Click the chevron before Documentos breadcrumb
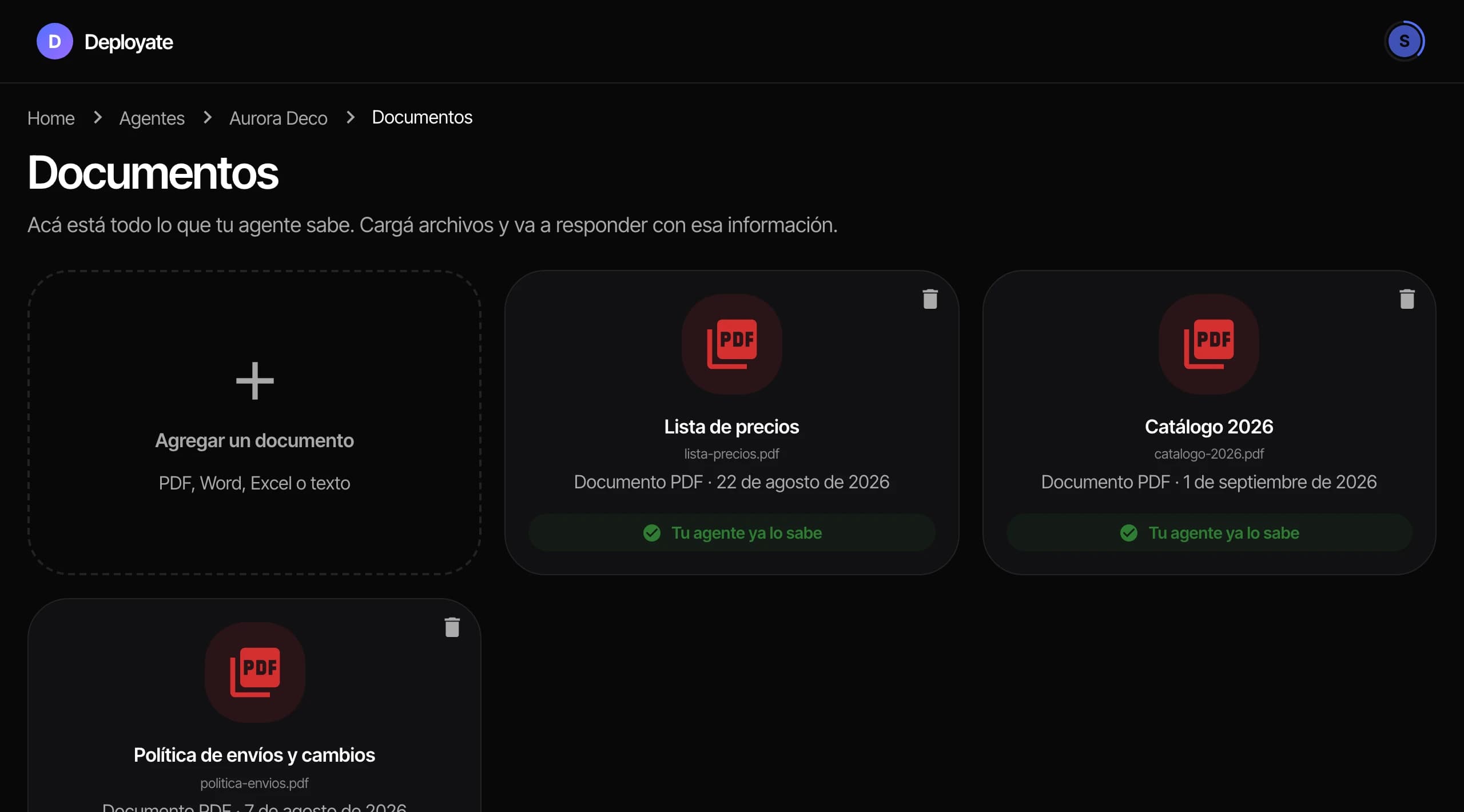 pos(351,117)
